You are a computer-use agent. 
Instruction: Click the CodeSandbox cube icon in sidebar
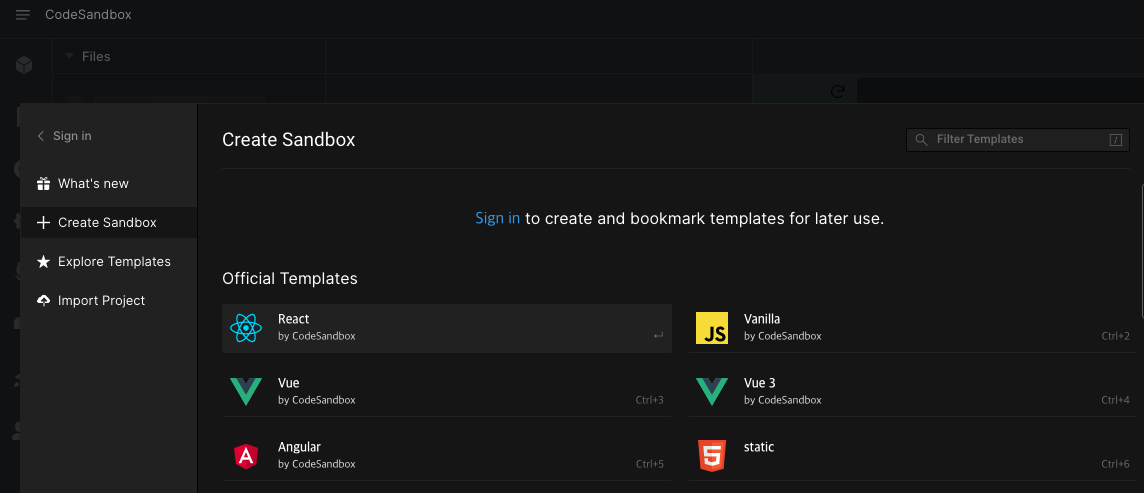[24, 65]
